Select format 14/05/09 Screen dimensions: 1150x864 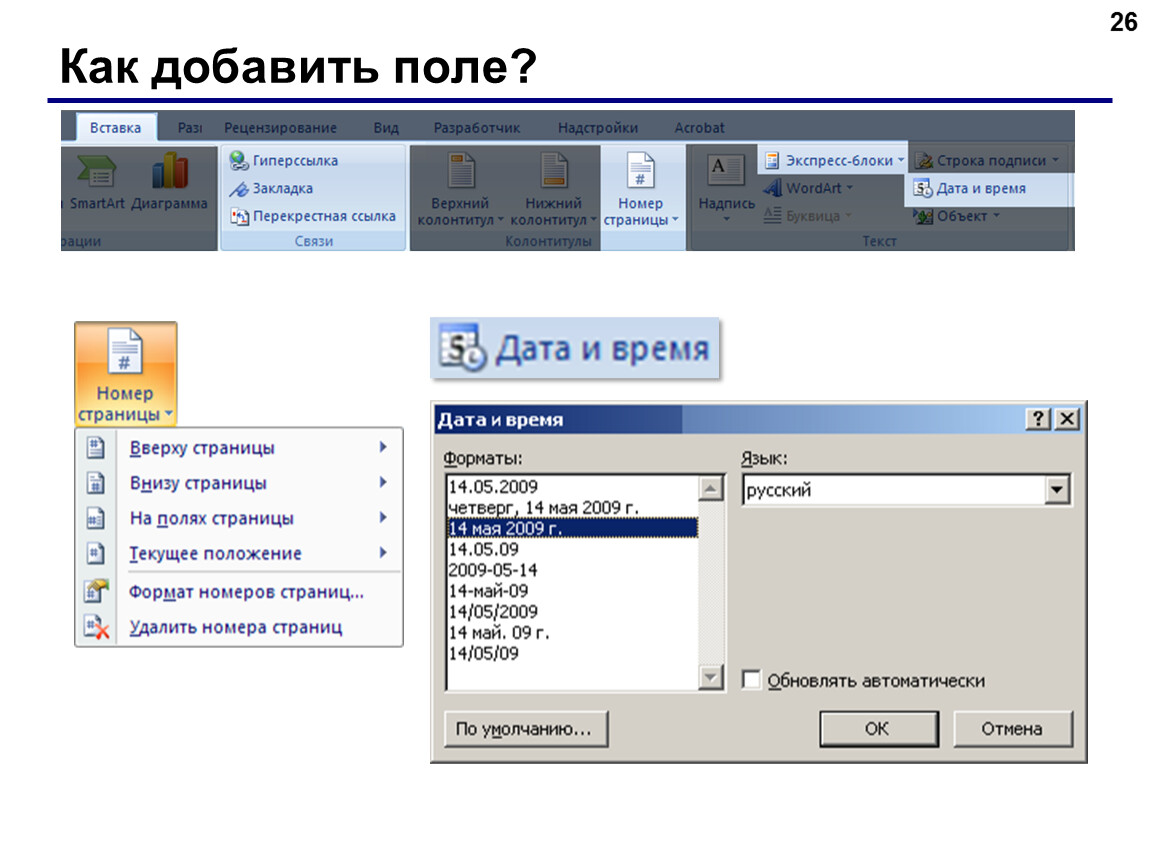(572, 653)
